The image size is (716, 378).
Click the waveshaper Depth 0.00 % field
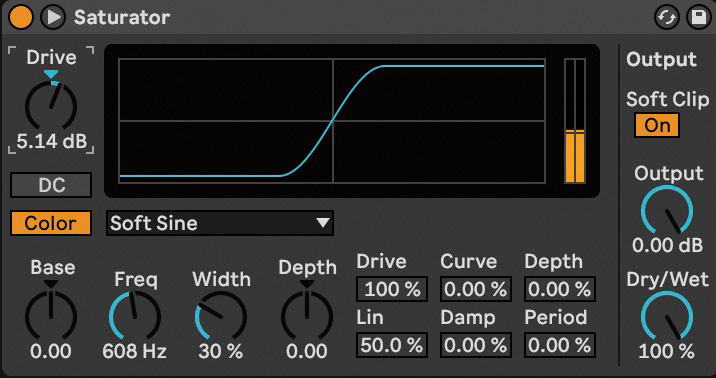tap(560, 289)
